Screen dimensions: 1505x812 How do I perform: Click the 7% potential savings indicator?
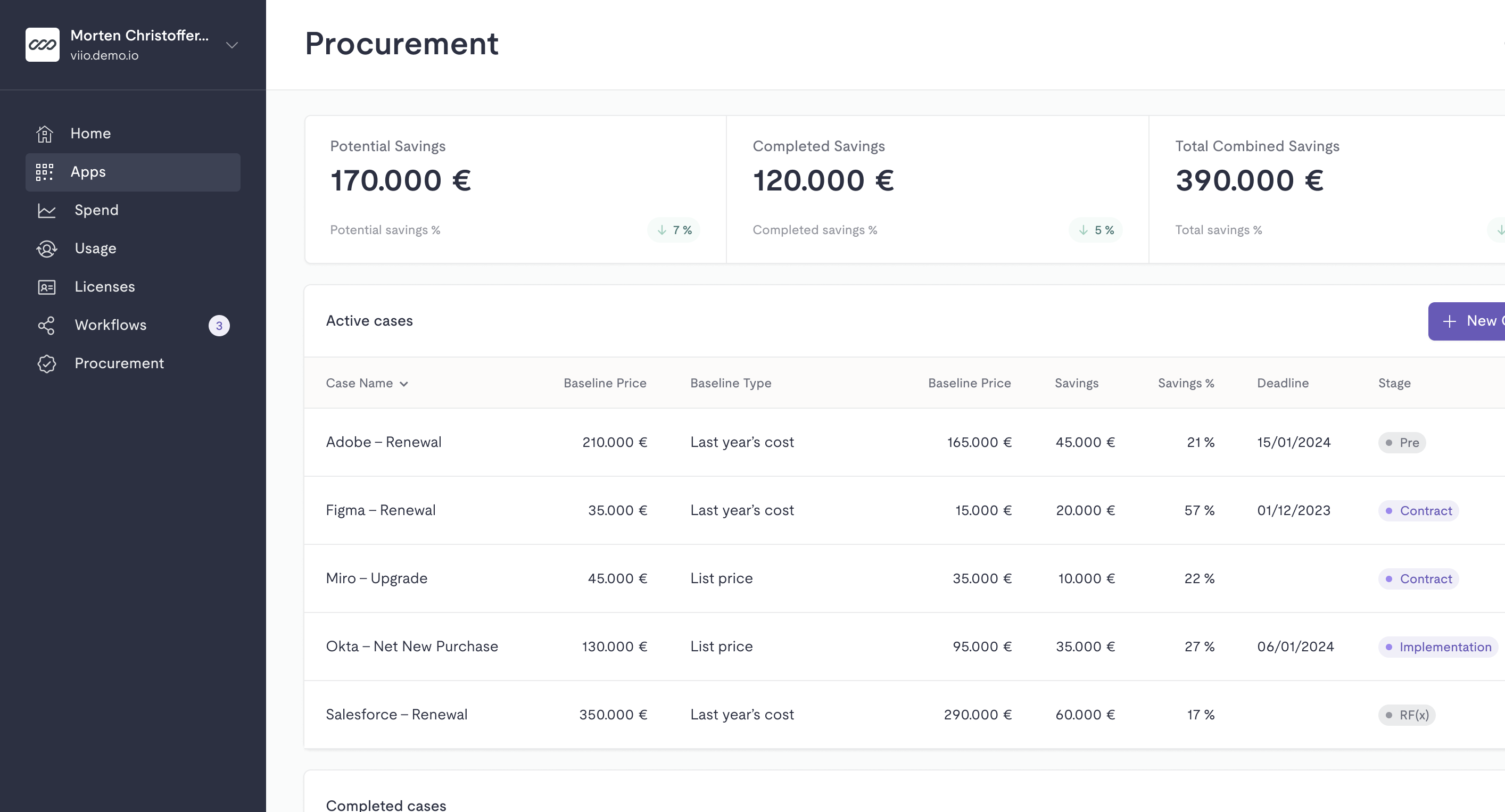[674, 229]
